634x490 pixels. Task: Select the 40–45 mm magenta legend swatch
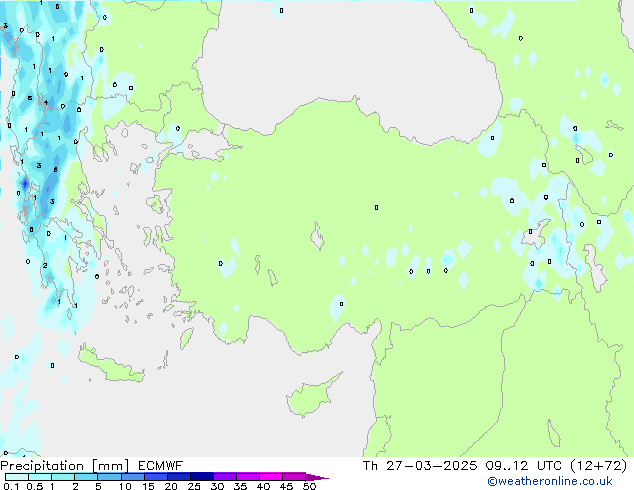(271, 477)
